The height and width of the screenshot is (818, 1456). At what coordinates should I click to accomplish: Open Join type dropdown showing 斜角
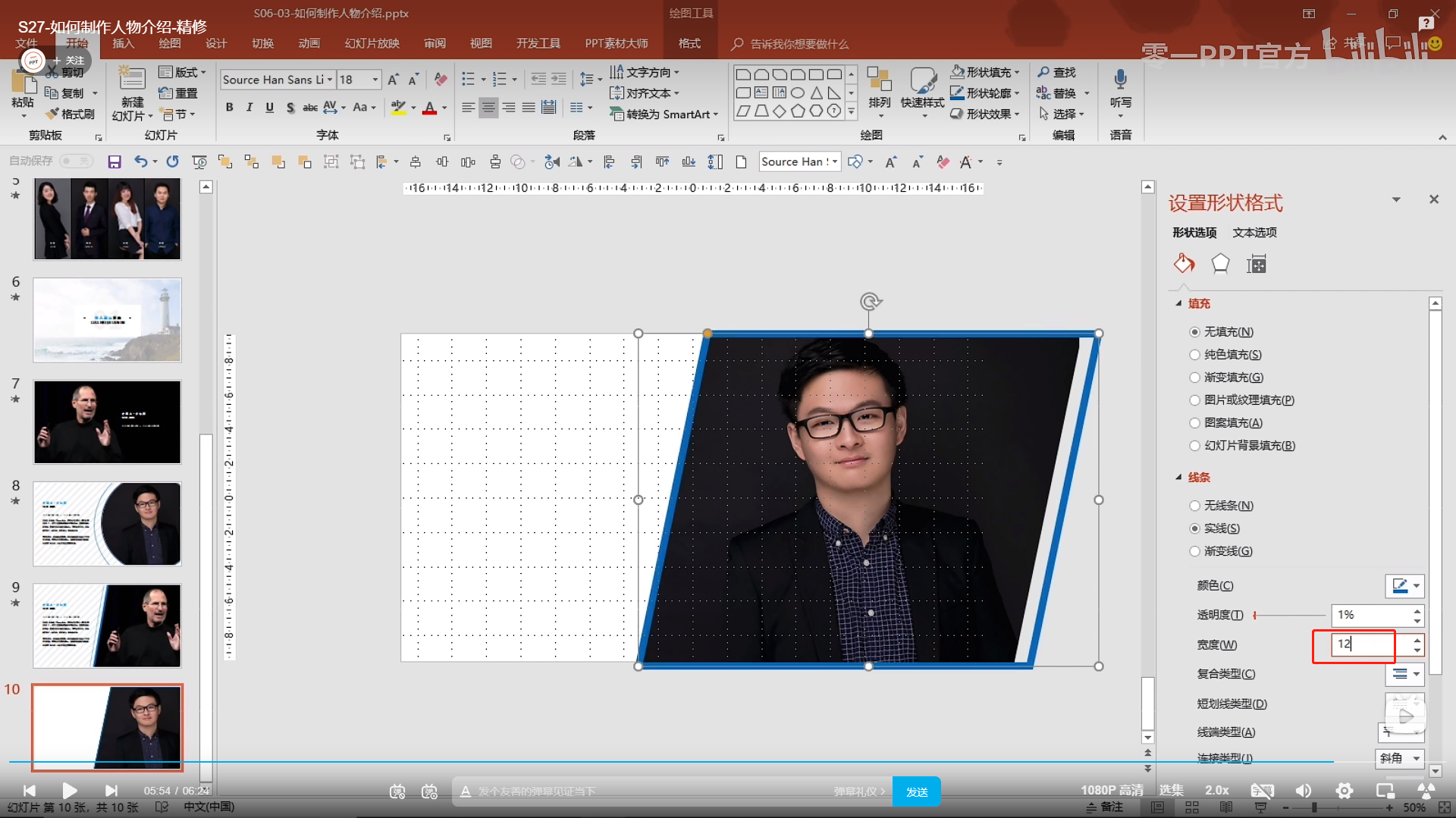1399,758
